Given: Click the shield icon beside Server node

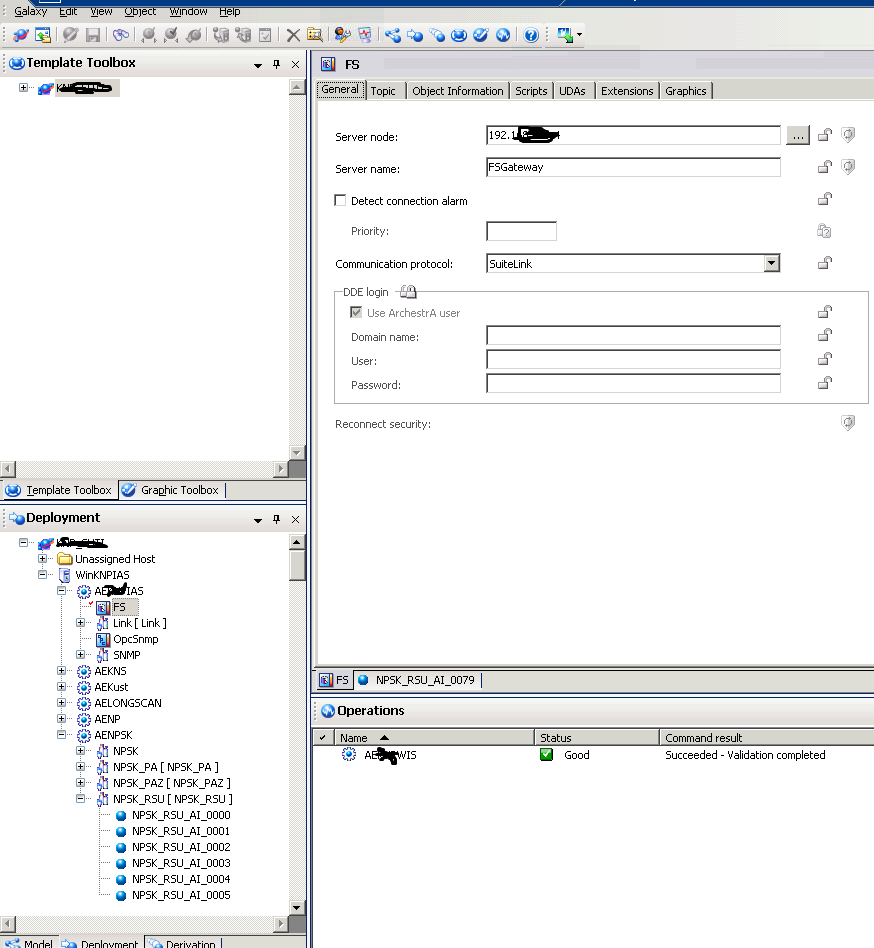Looking at the screenshot, I should pos(848,135).
